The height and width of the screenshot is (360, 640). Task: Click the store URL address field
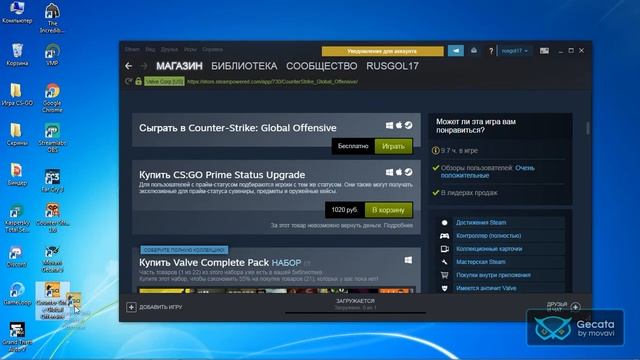(x=272, y=82)
